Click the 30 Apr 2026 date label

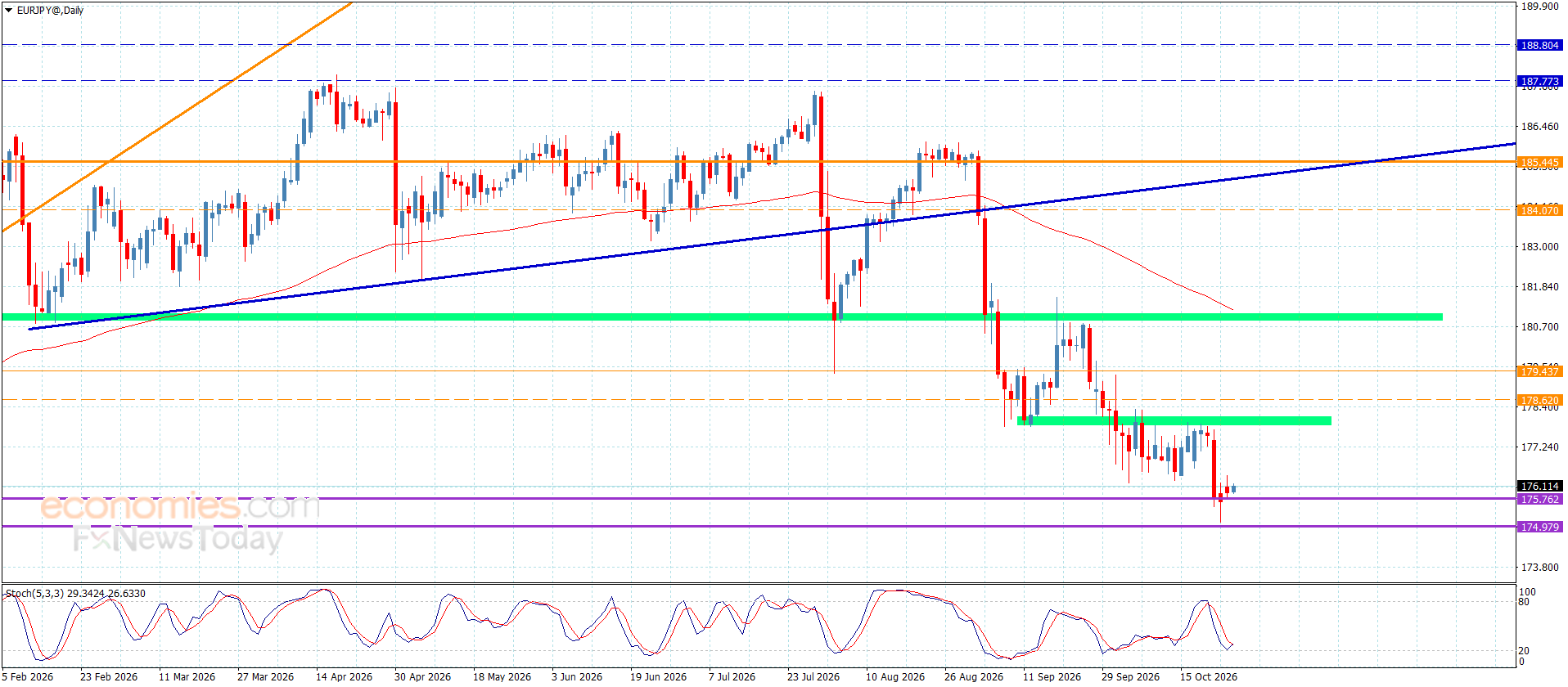423,677
